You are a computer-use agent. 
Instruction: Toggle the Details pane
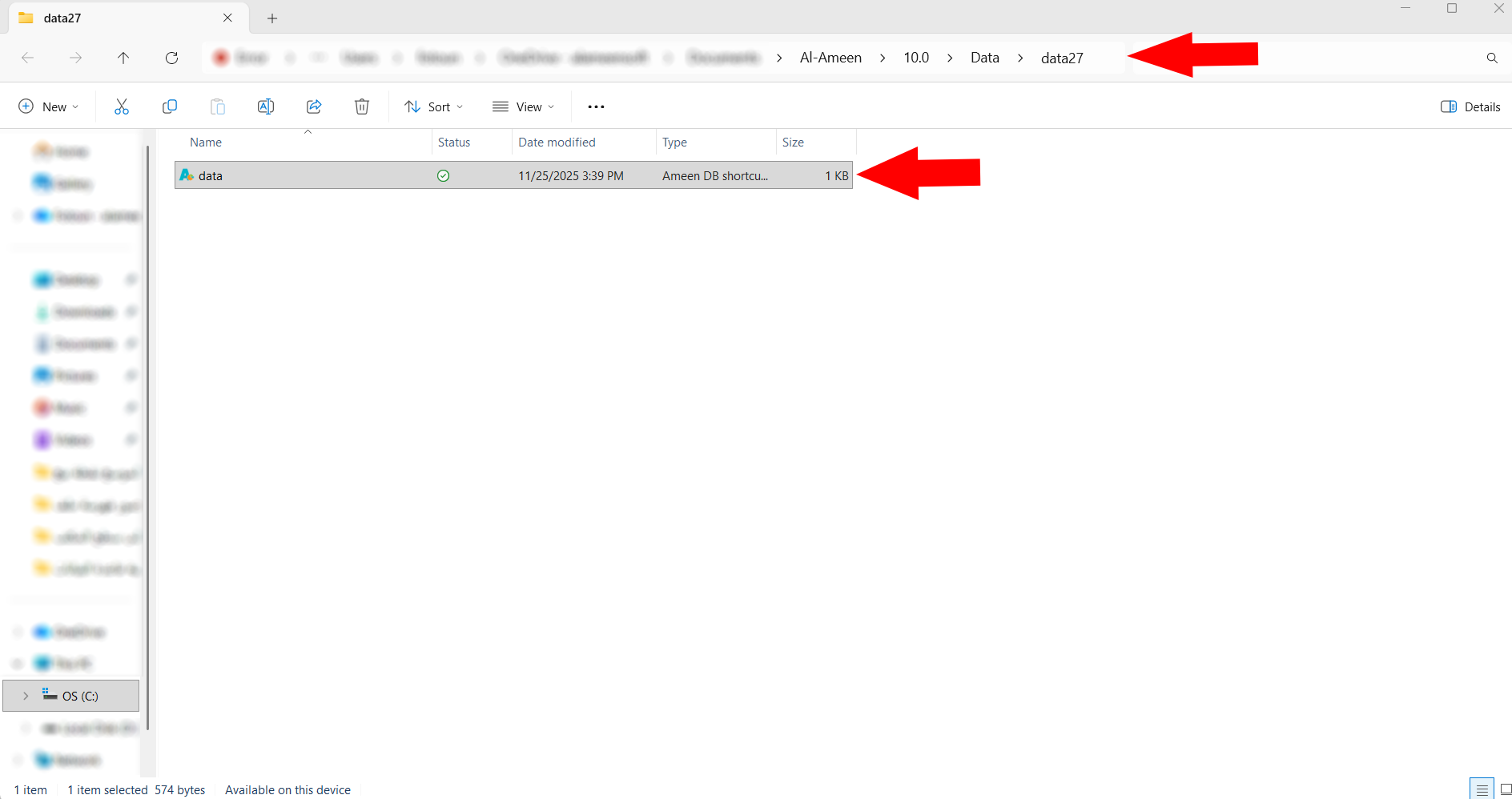click(x=1470, y=106)
